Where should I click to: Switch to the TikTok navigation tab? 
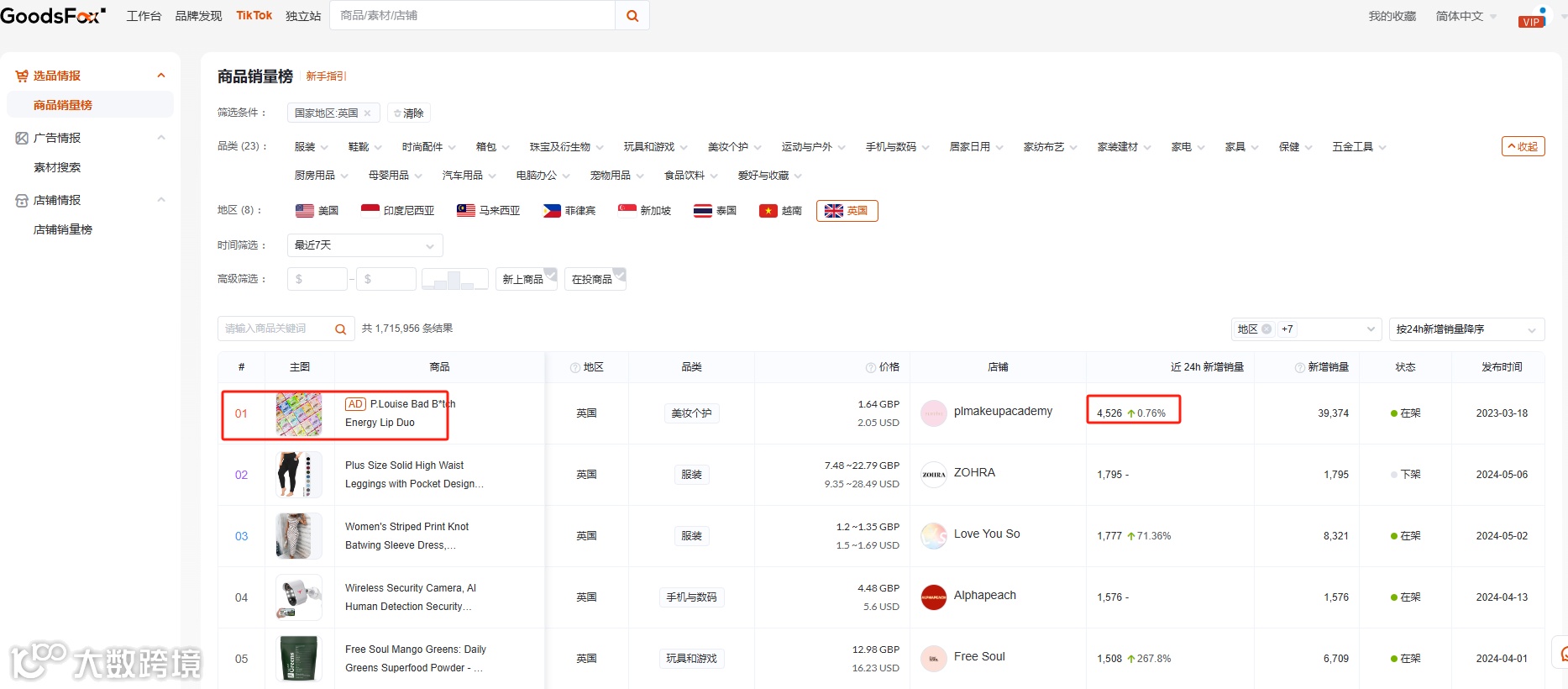(254, 16)
